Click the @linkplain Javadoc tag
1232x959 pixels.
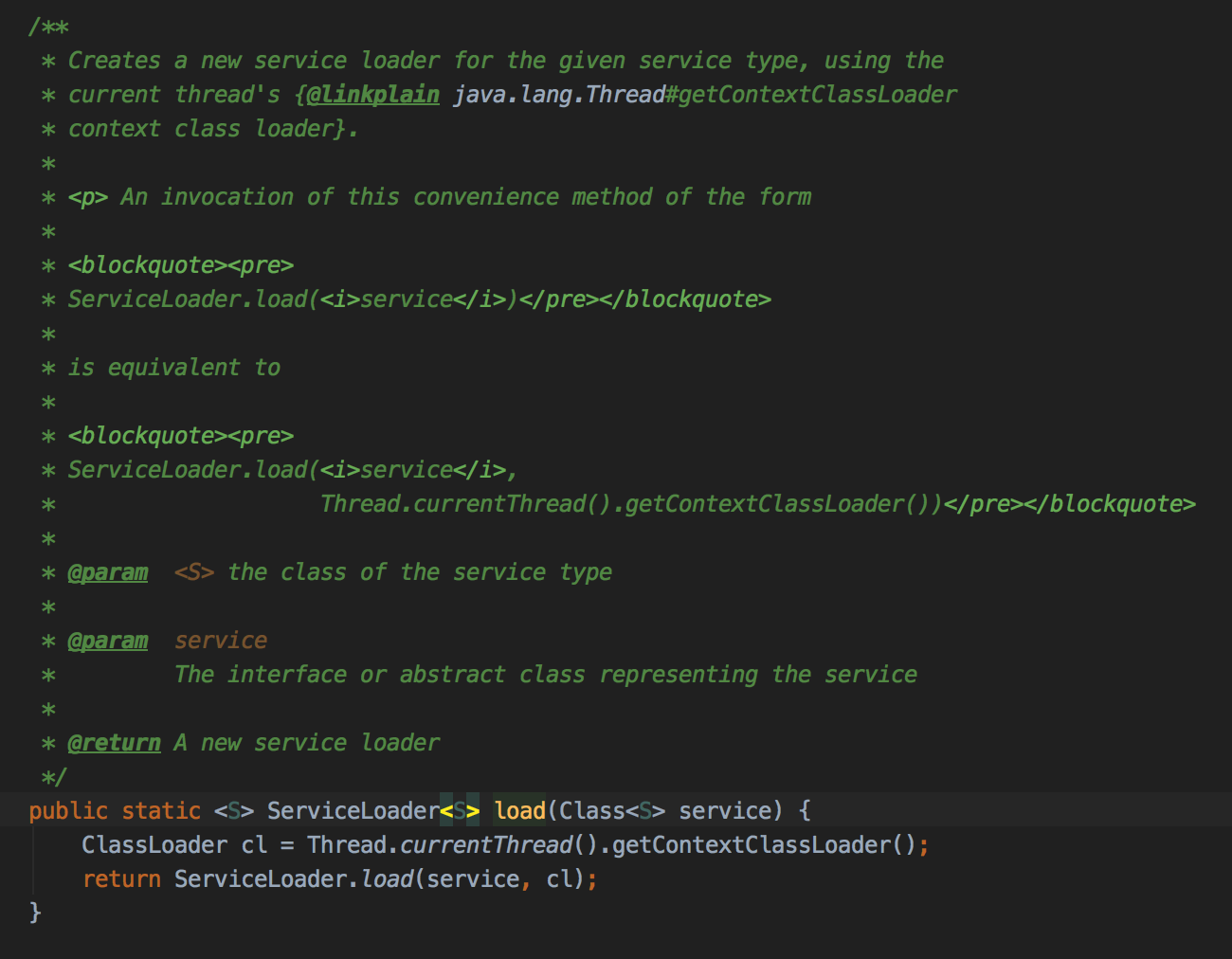tap(372, 95)
